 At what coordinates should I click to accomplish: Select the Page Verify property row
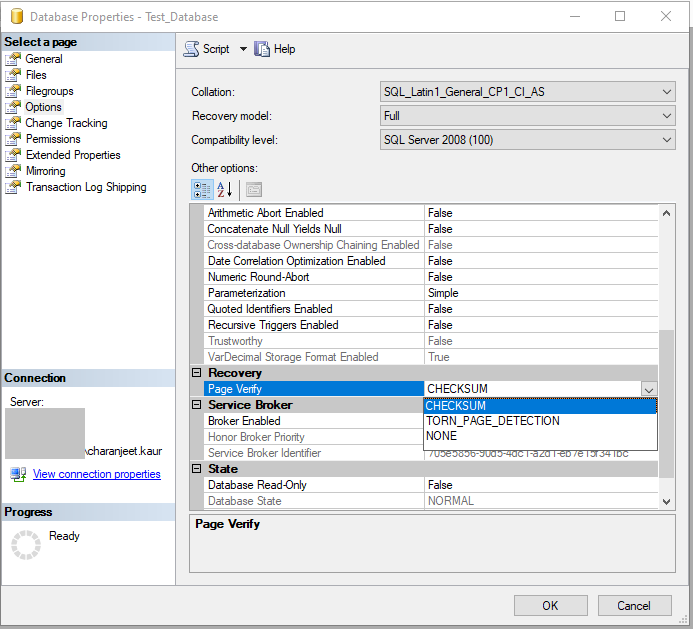[313, 389]
